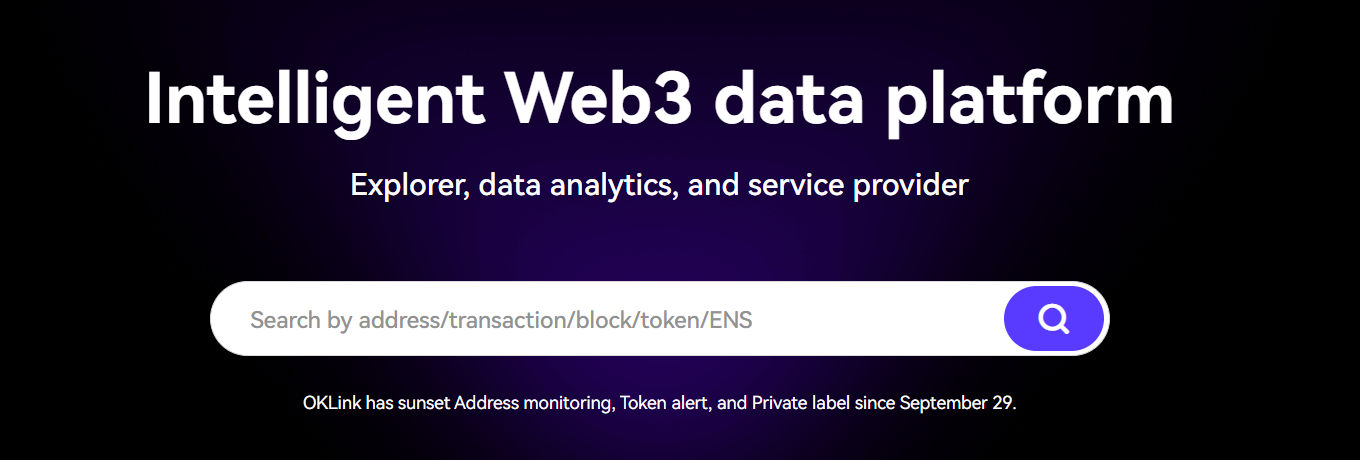Click the "Intelligent Web3 data platform" headline
Image resolution: width=1360 pixels, height=460 pixels.
pos(659,99)
